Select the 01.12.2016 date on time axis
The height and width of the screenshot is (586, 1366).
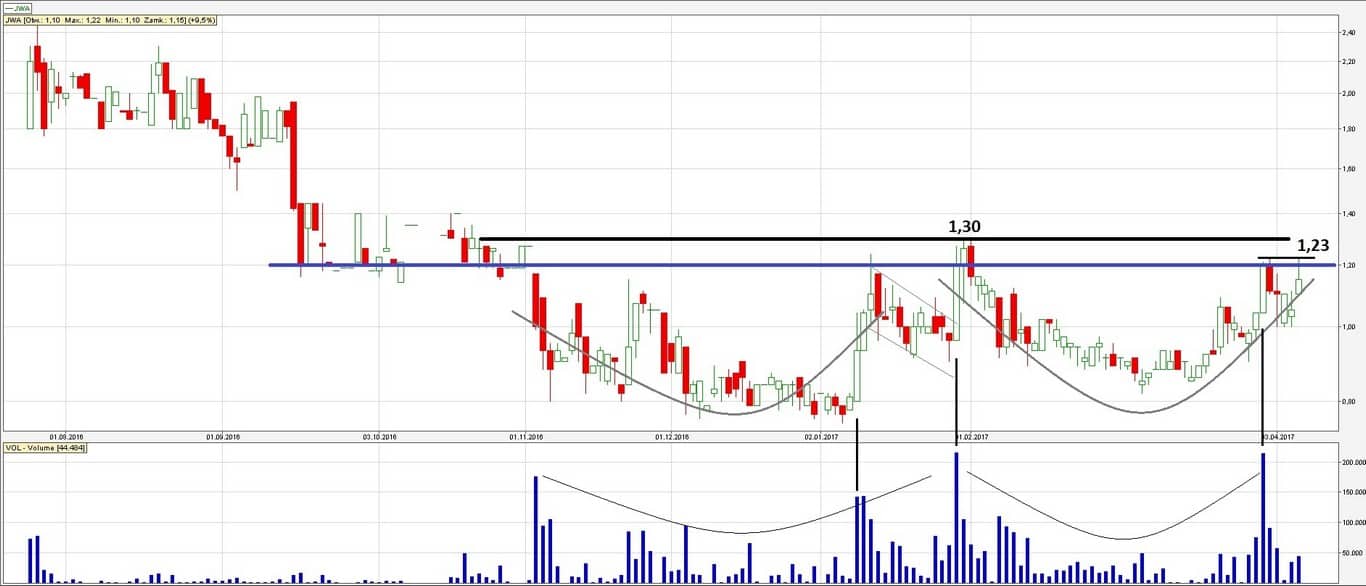(x=672, y=437)
